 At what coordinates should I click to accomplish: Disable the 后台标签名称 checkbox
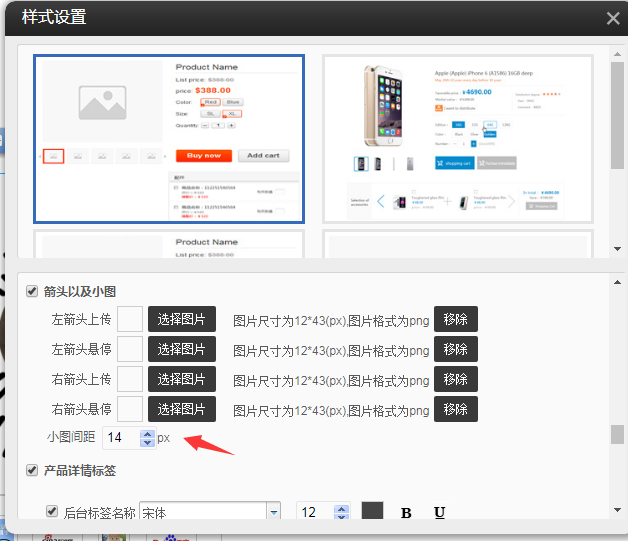pyautogui.click(x=52, y=512)
